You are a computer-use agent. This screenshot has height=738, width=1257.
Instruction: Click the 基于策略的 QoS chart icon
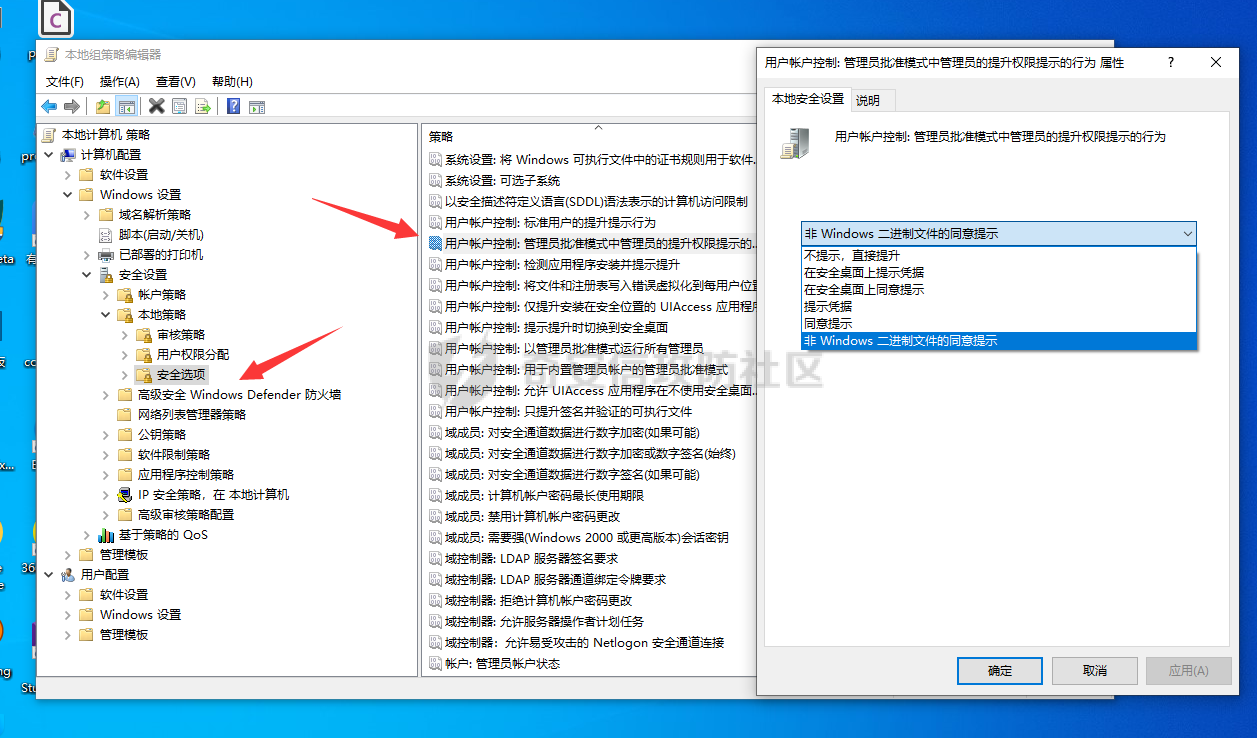(x=107, y=534)
